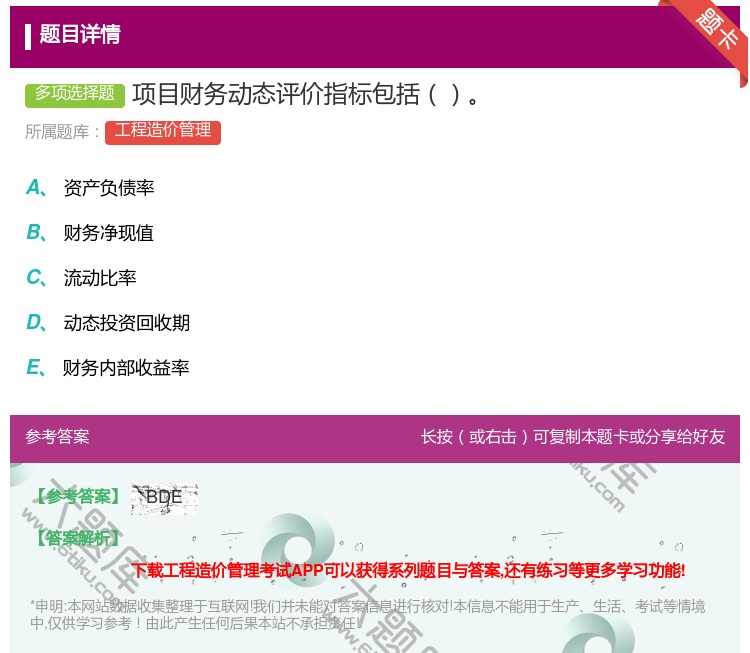Click the 多项选择题 badge

pyautogui.click(x=75, y=95)
